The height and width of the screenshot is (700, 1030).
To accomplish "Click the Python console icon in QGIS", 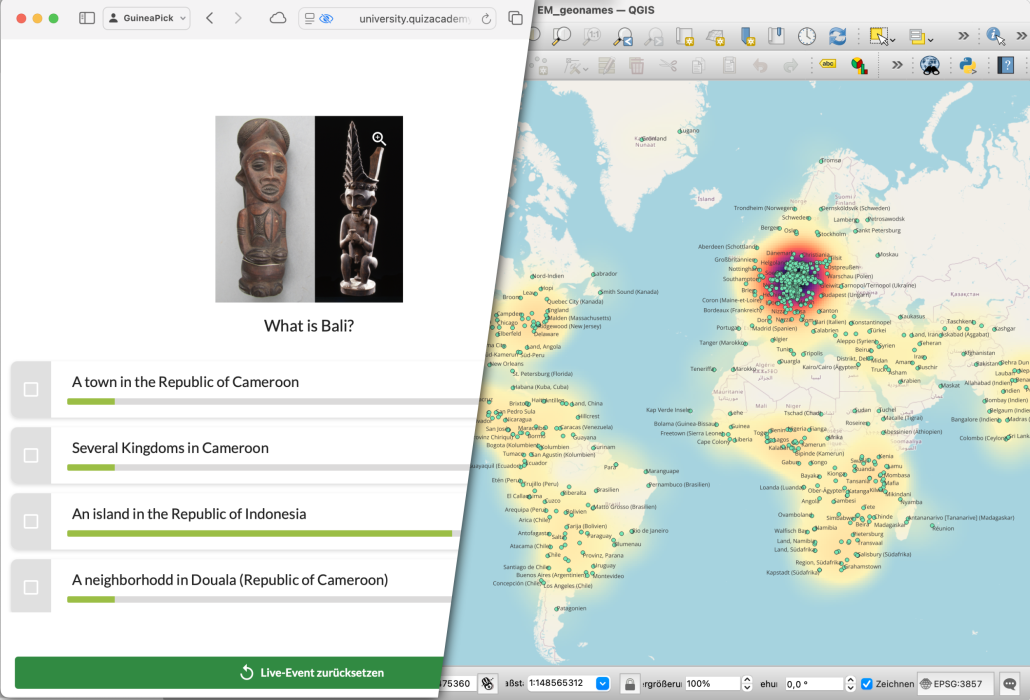I will click(967, 65).
